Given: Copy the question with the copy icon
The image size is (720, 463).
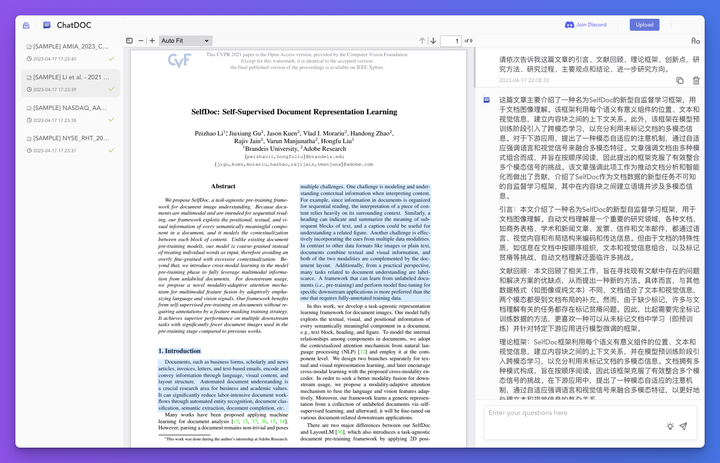Looking at the screenshot, I should point(680,80).
